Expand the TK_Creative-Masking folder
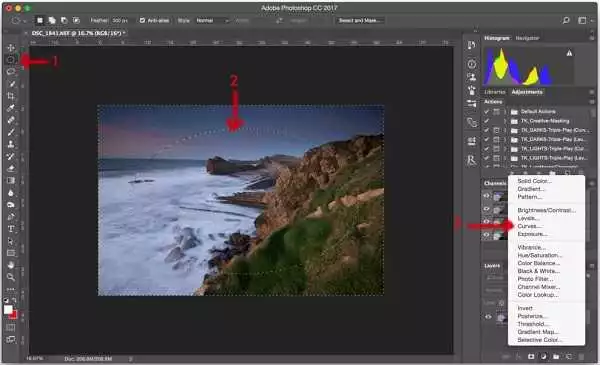This screenshot has width=600, height=365. (x=505, y=121)
